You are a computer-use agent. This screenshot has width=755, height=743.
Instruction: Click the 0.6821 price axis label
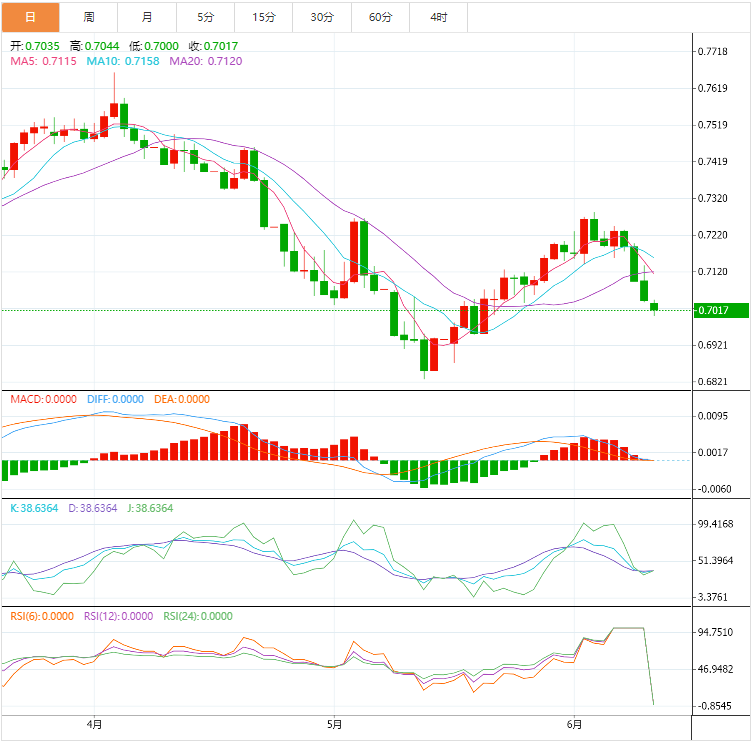pyautogui.click(x=713, y=382)
